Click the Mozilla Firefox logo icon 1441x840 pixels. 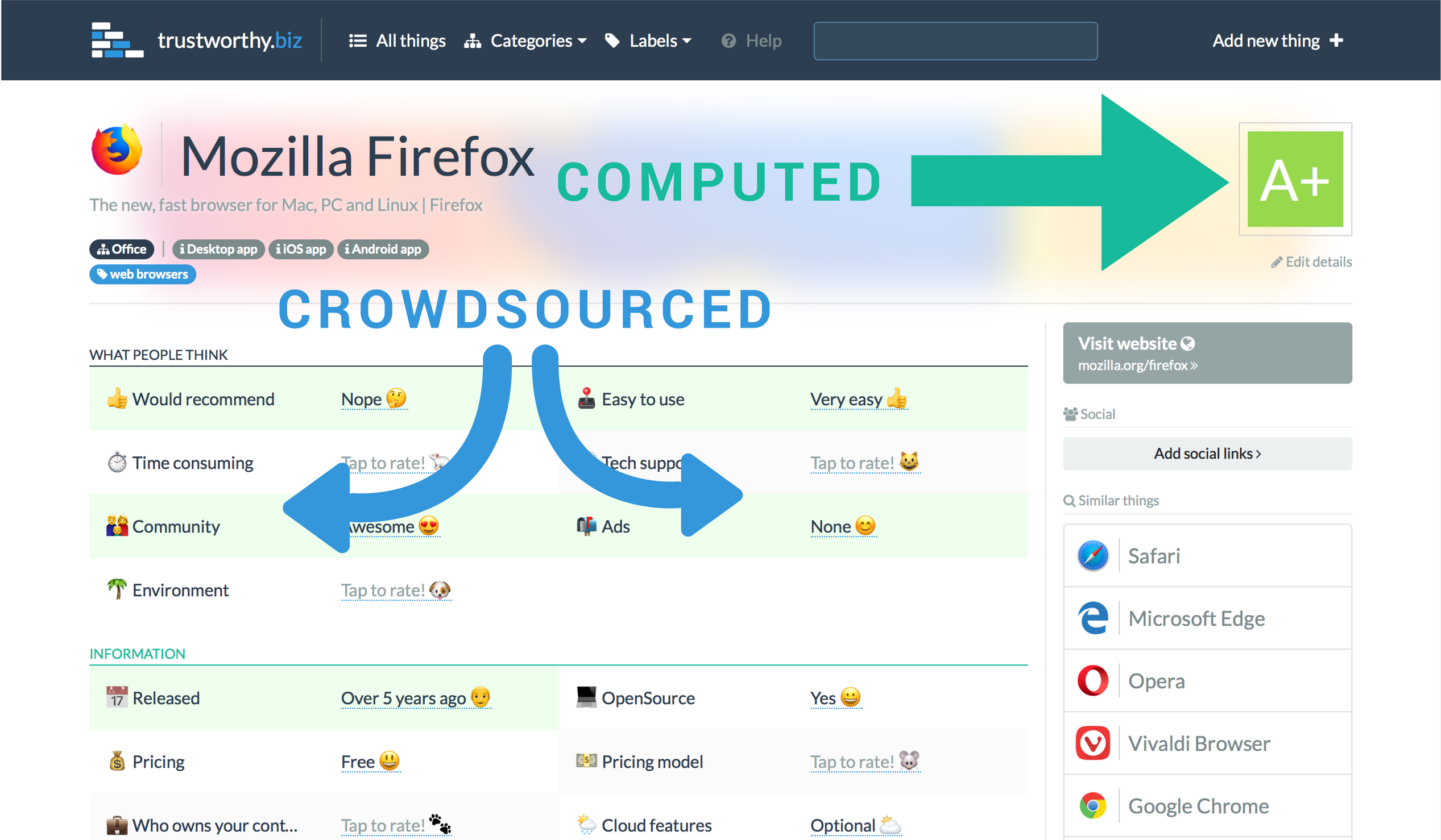(x=117, y=150)
